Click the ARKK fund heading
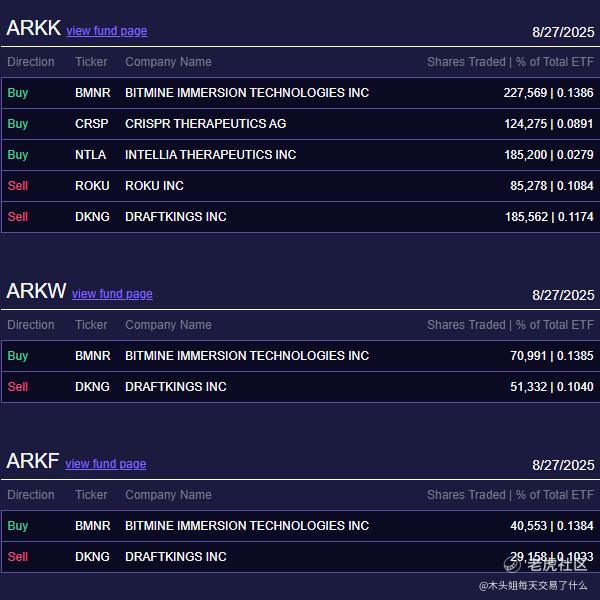 [x=34, y=28]
